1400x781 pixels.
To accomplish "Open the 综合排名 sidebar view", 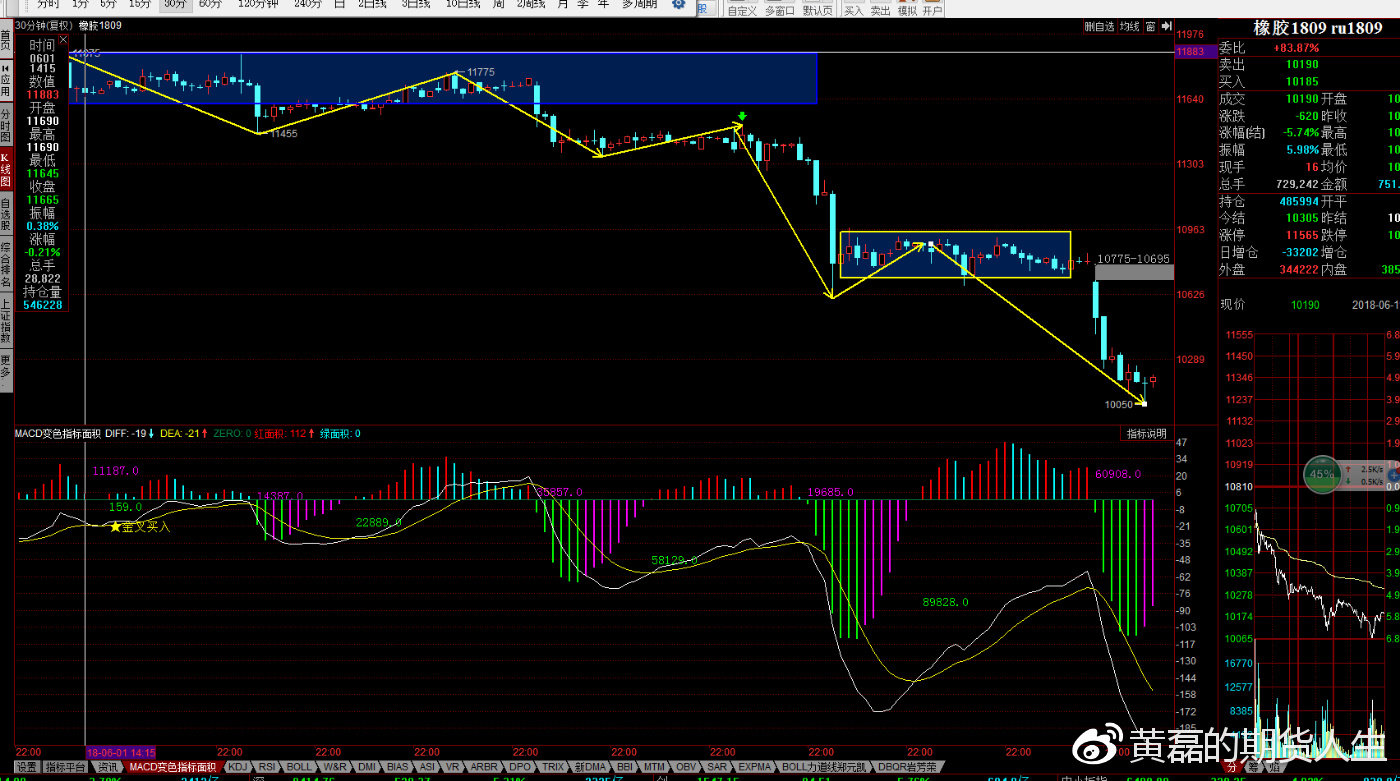I will [6, 261].
